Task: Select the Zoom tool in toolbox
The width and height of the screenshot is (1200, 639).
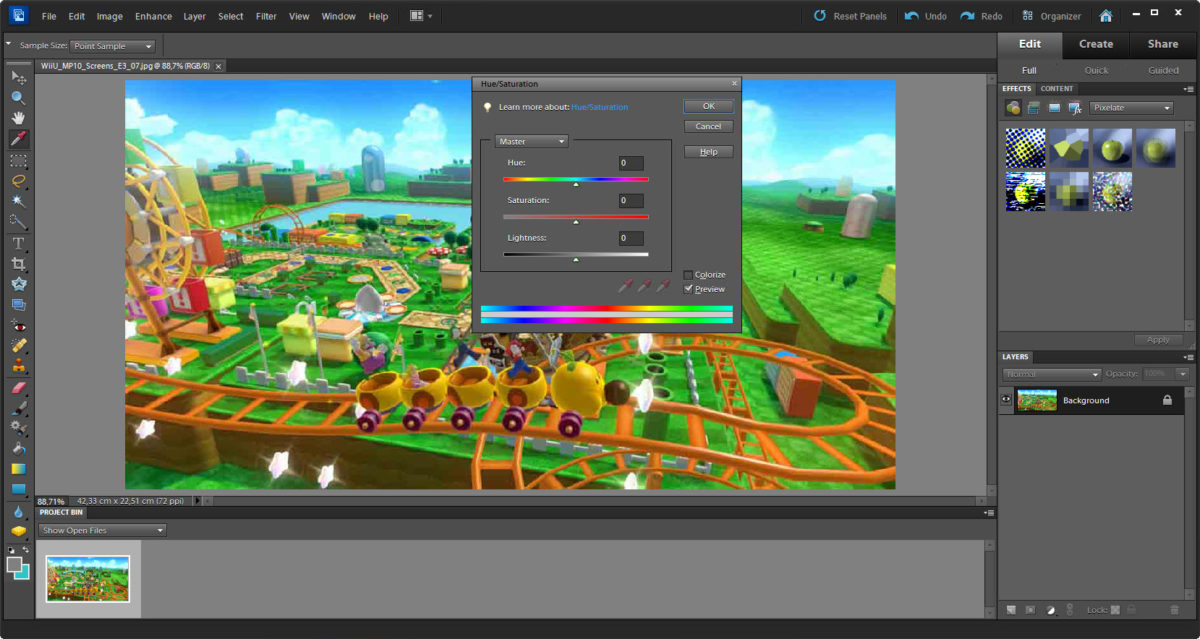Action: (x=18, y=97)
